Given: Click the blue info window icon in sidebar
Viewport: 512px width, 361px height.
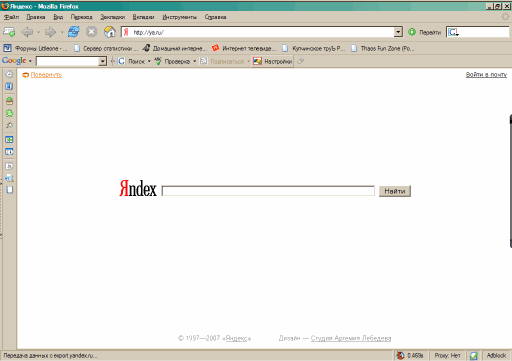Looking at the screenshot, I should click(x=9, y=152).
